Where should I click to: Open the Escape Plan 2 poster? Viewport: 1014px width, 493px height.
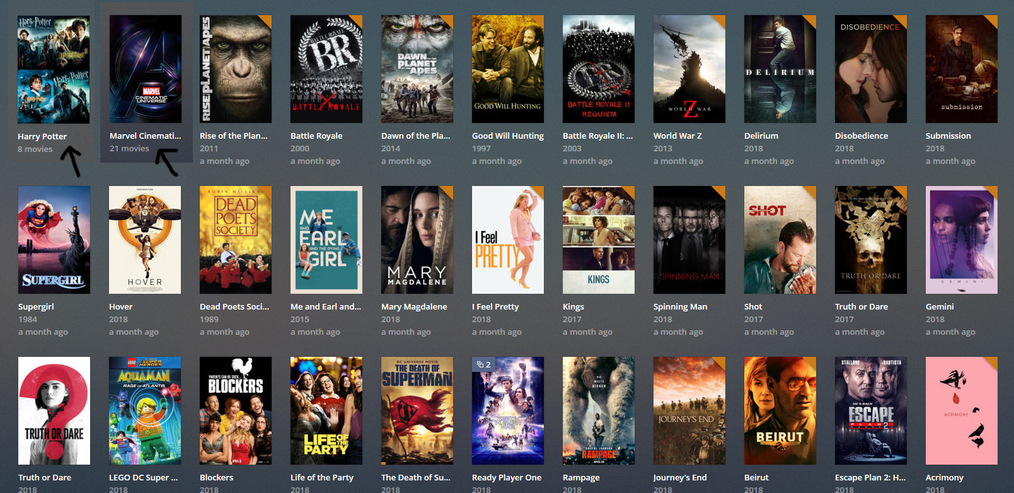(x=870, y=411)
